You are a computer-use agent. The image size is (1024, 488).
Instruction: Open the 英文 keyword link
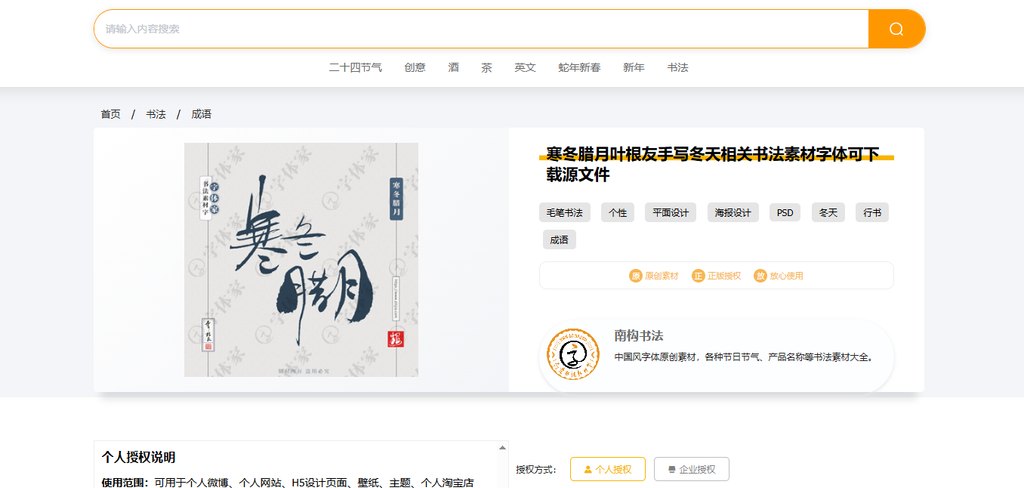525,67
